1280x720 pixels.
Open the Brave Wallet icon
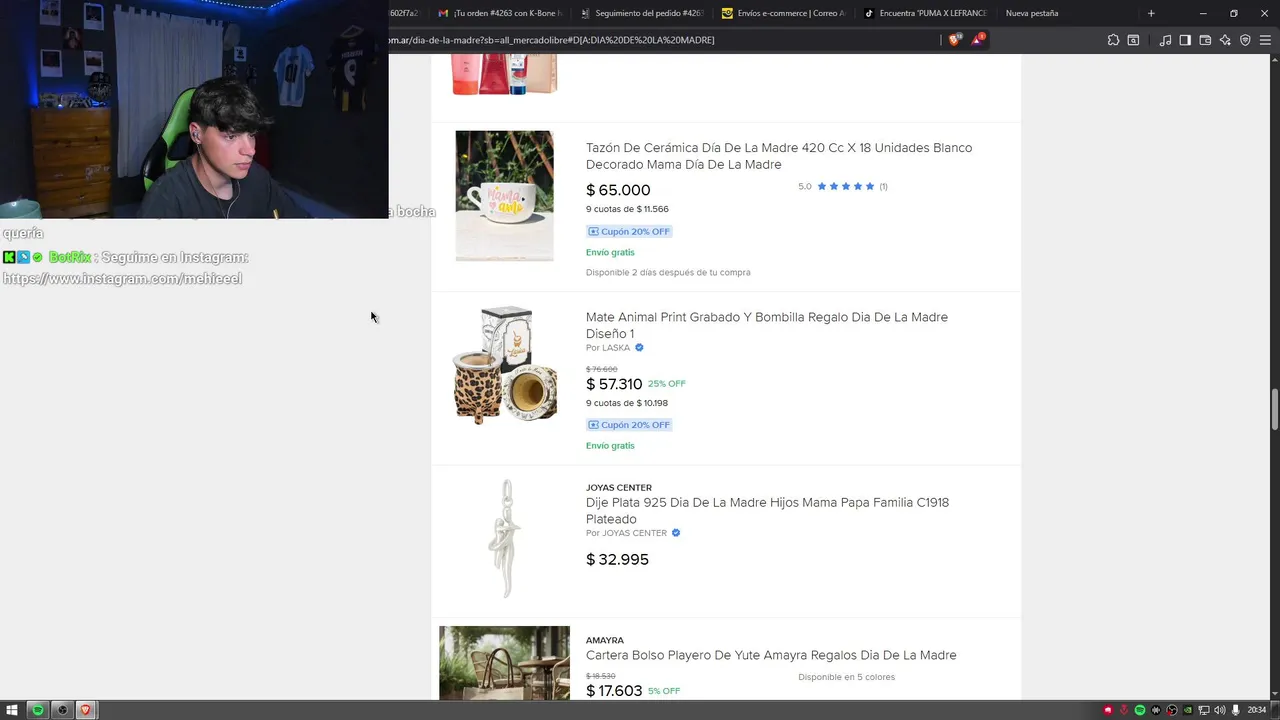pyautogui.click(x=1205, y=40)
